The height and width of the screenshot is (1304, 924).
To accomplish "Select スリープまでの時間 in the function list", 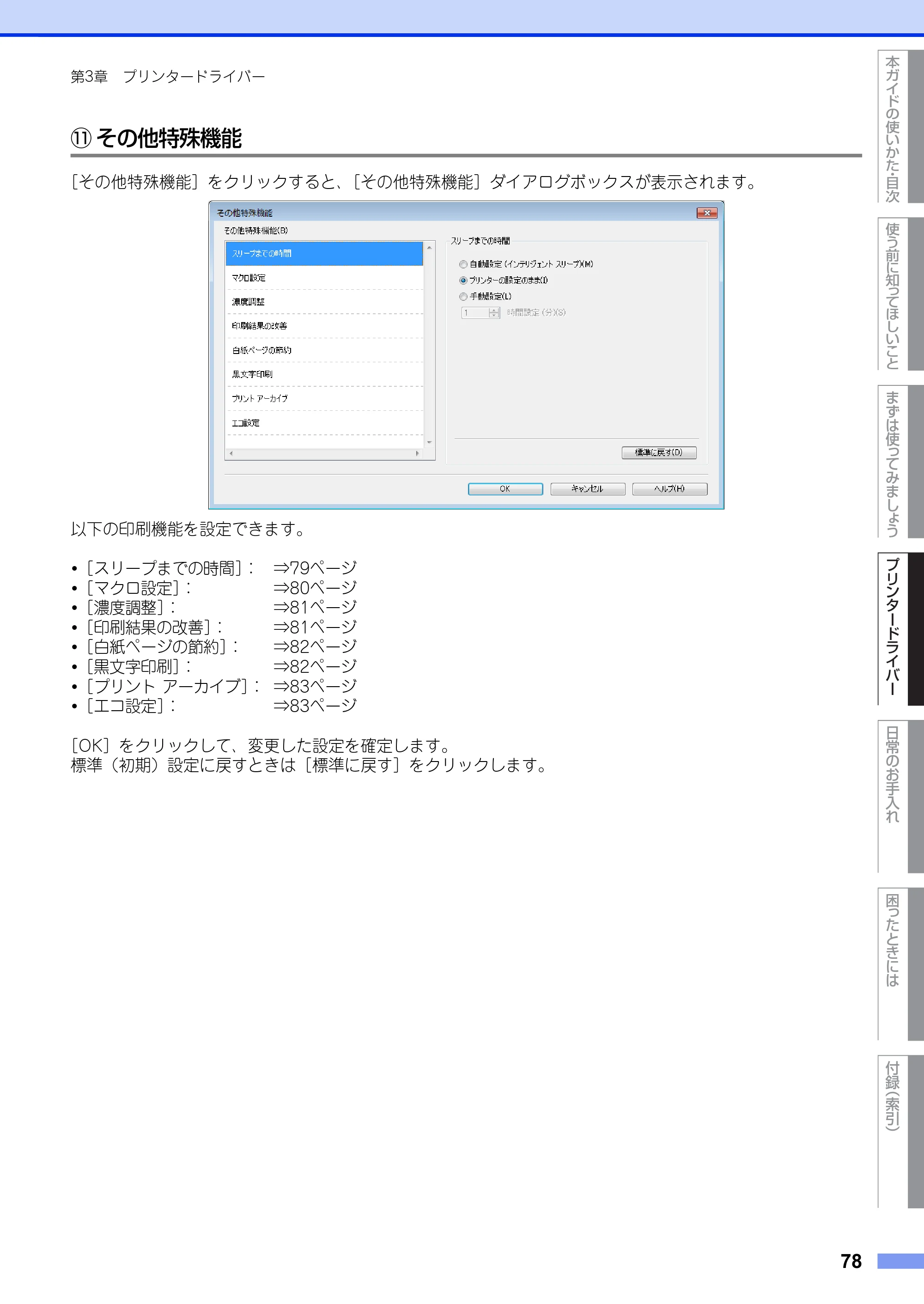I will (x=324, y=254).
